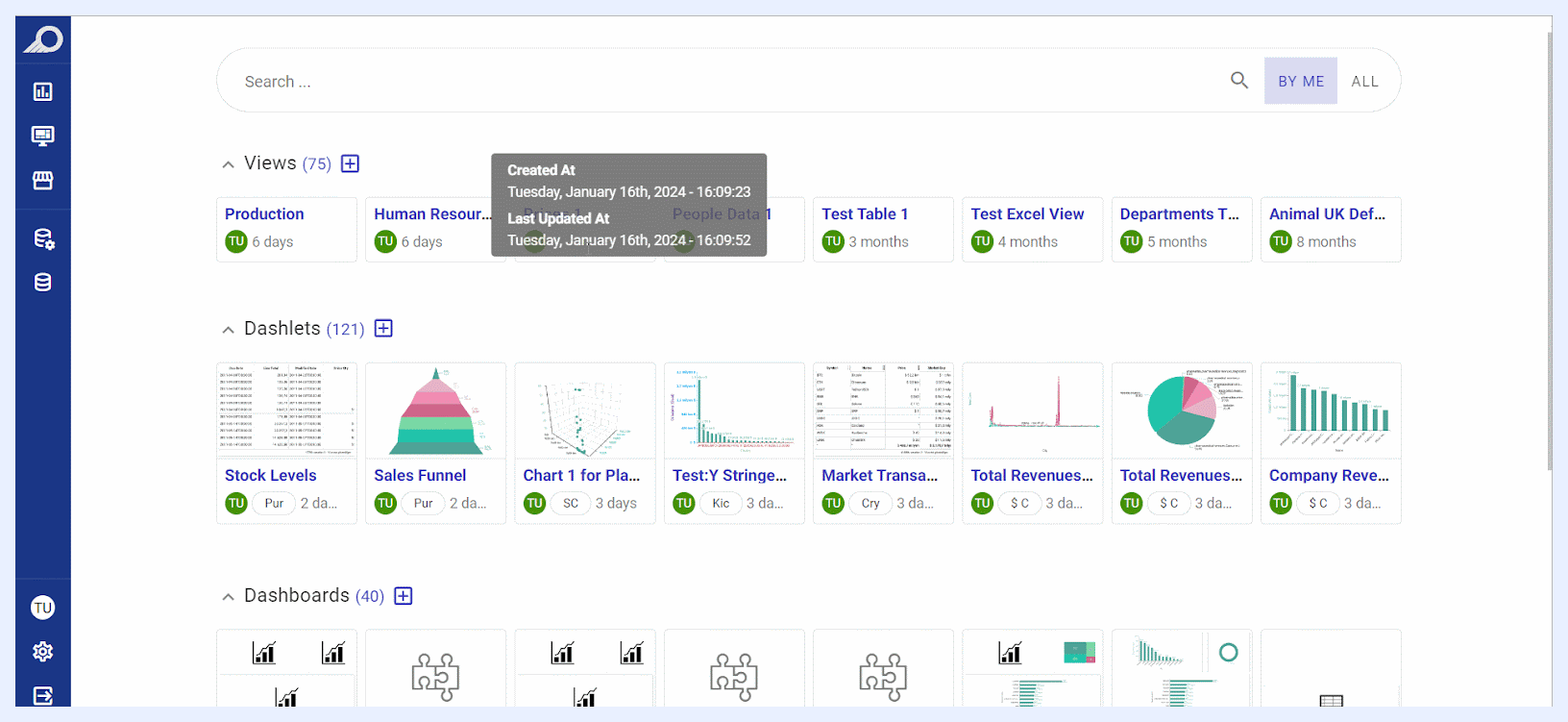Viewport: 1568px width, 722px height.
Task: Collapse the Dashboards section
Action: [x=228, y=597]
